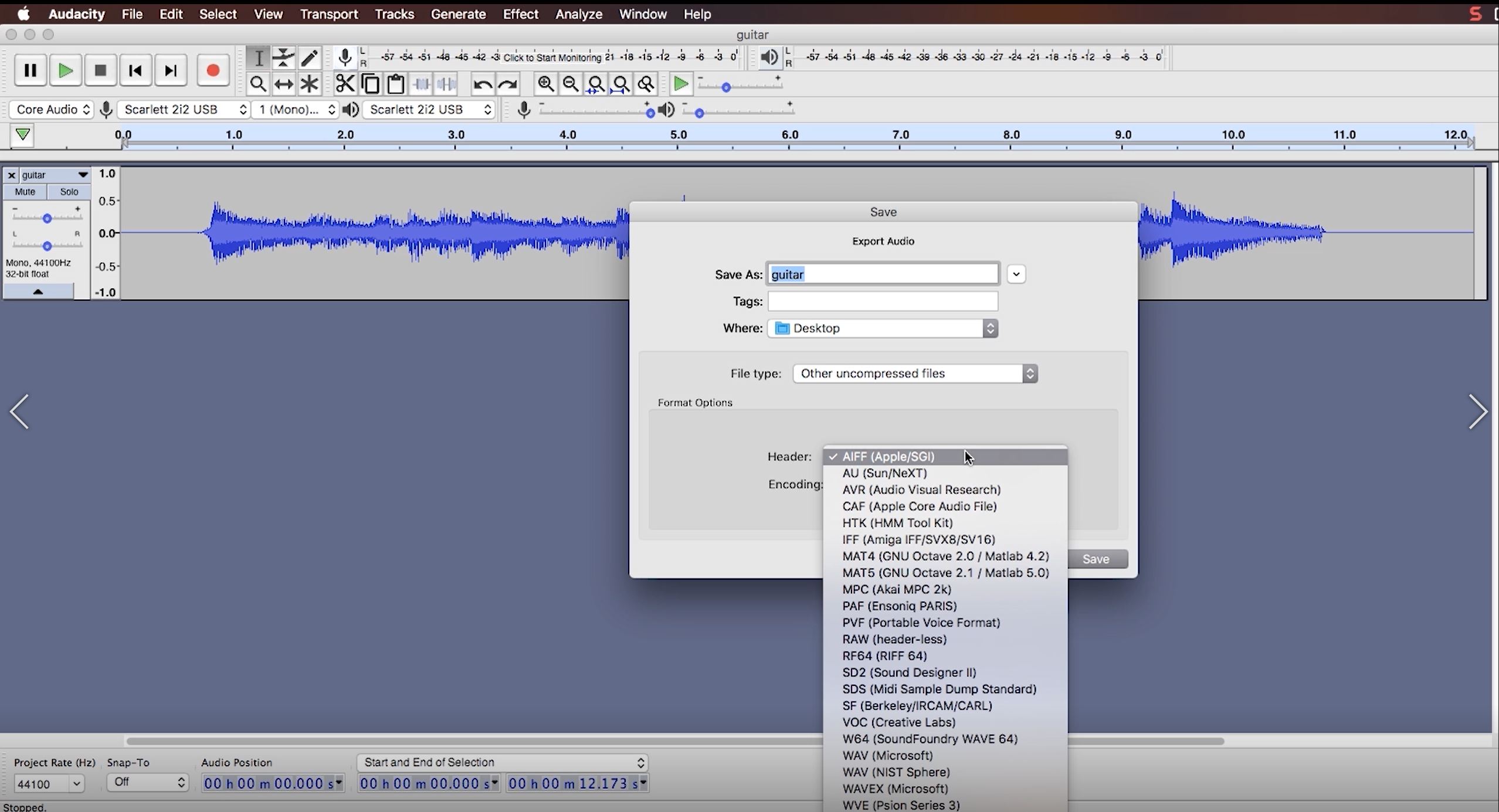Select the Multi-Tool mode
Screen dimensions: 1499x812
(310, 84)
